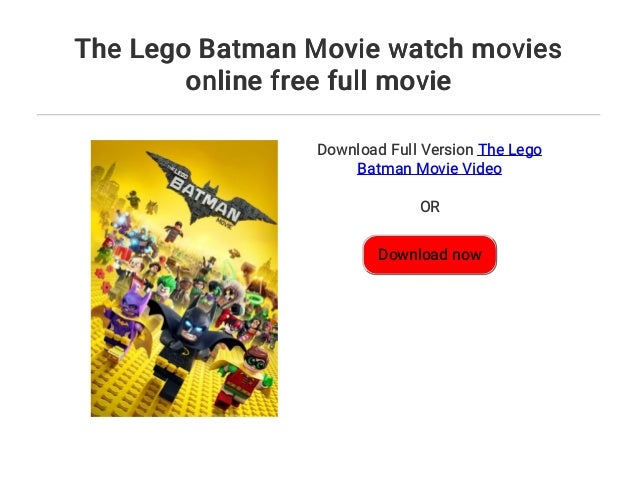Viewport: 638px width, 479px height.
Task: Click the red Download now button
Action: pyautogui.click(x=429, y=255)
